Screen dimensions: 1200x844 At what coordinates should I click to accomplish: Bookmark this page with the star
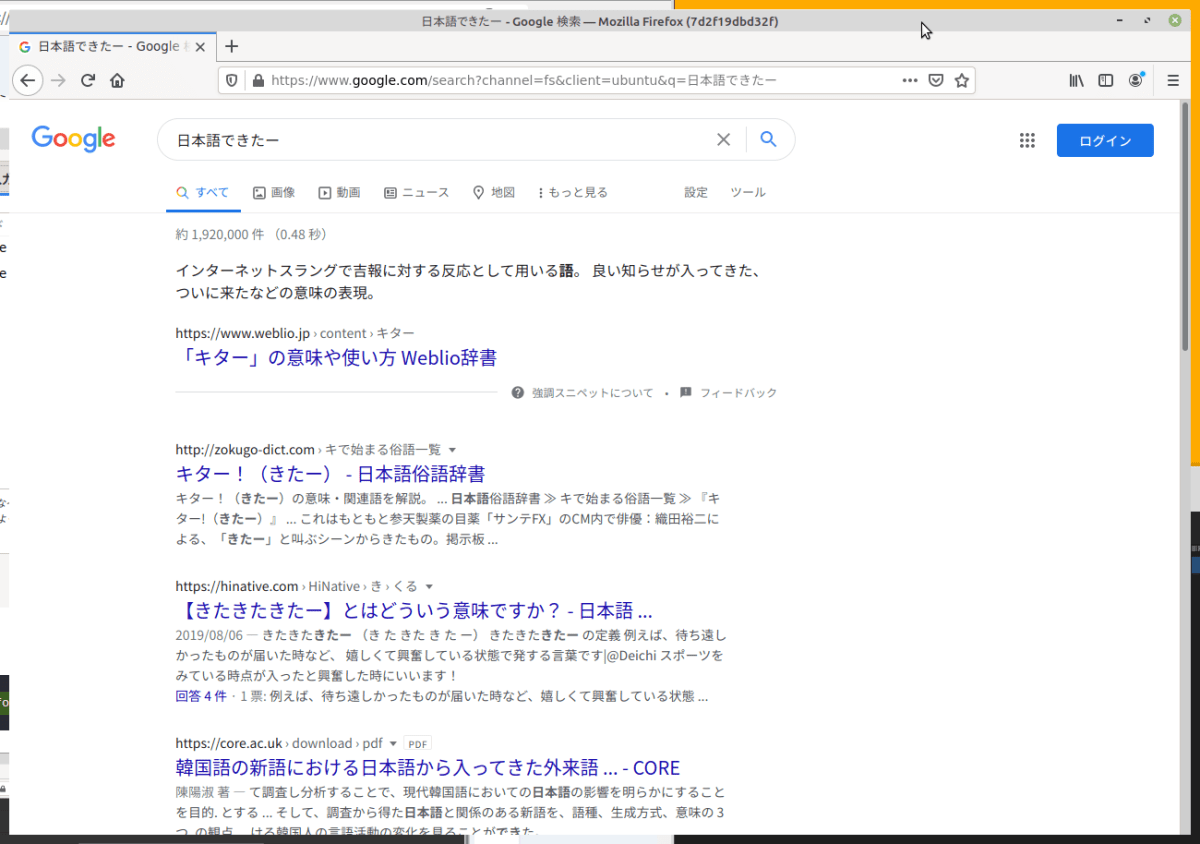(x=962, y=81)
